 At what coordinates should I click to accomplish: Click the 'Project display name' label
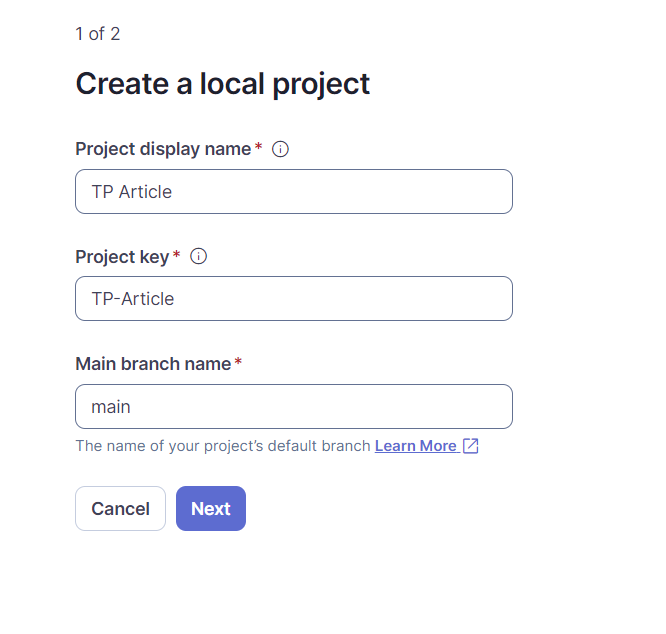click(x=163, y=149)
